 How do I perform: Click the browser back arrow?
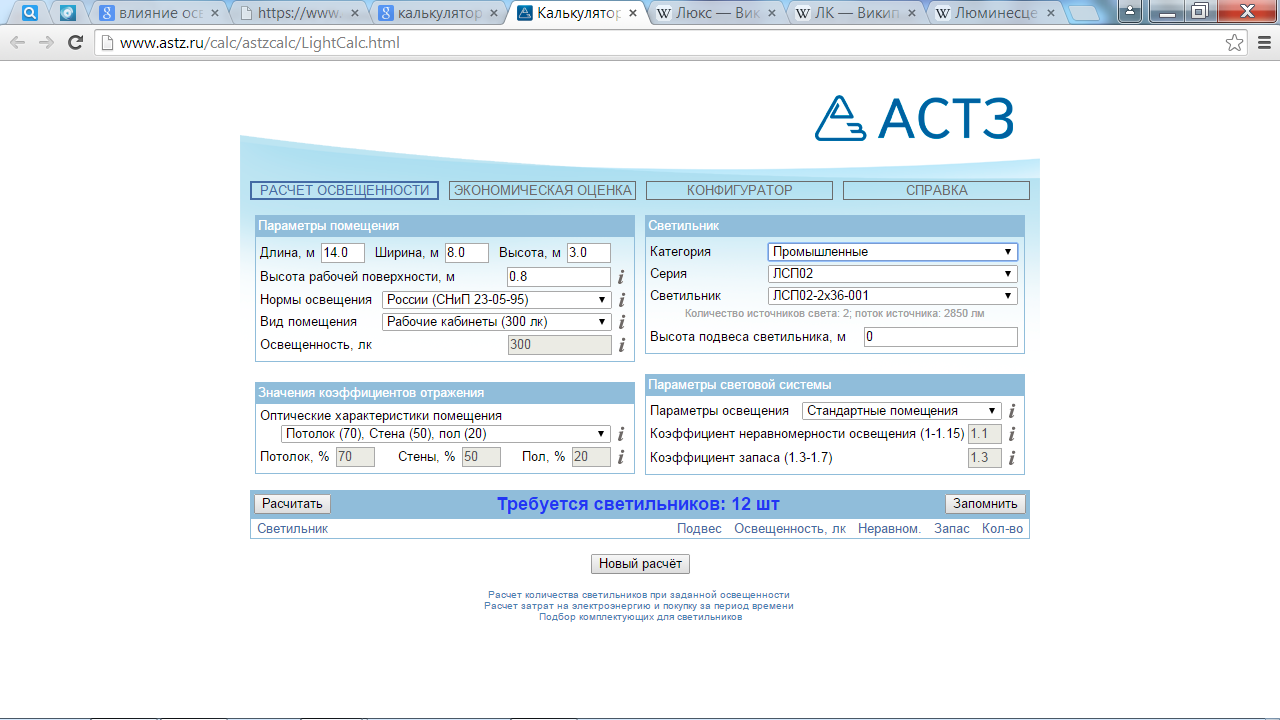tap(17, 43)
